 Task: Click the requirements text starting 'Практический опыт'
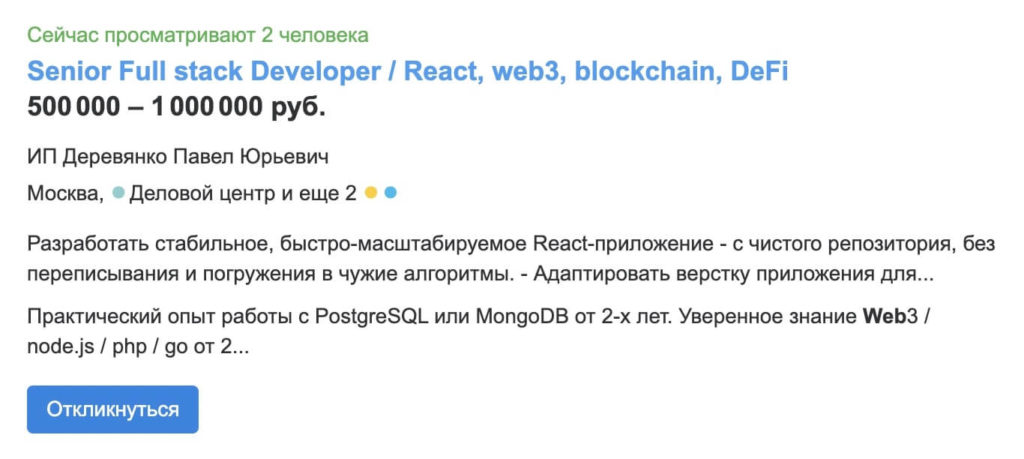tap(485, 333)
